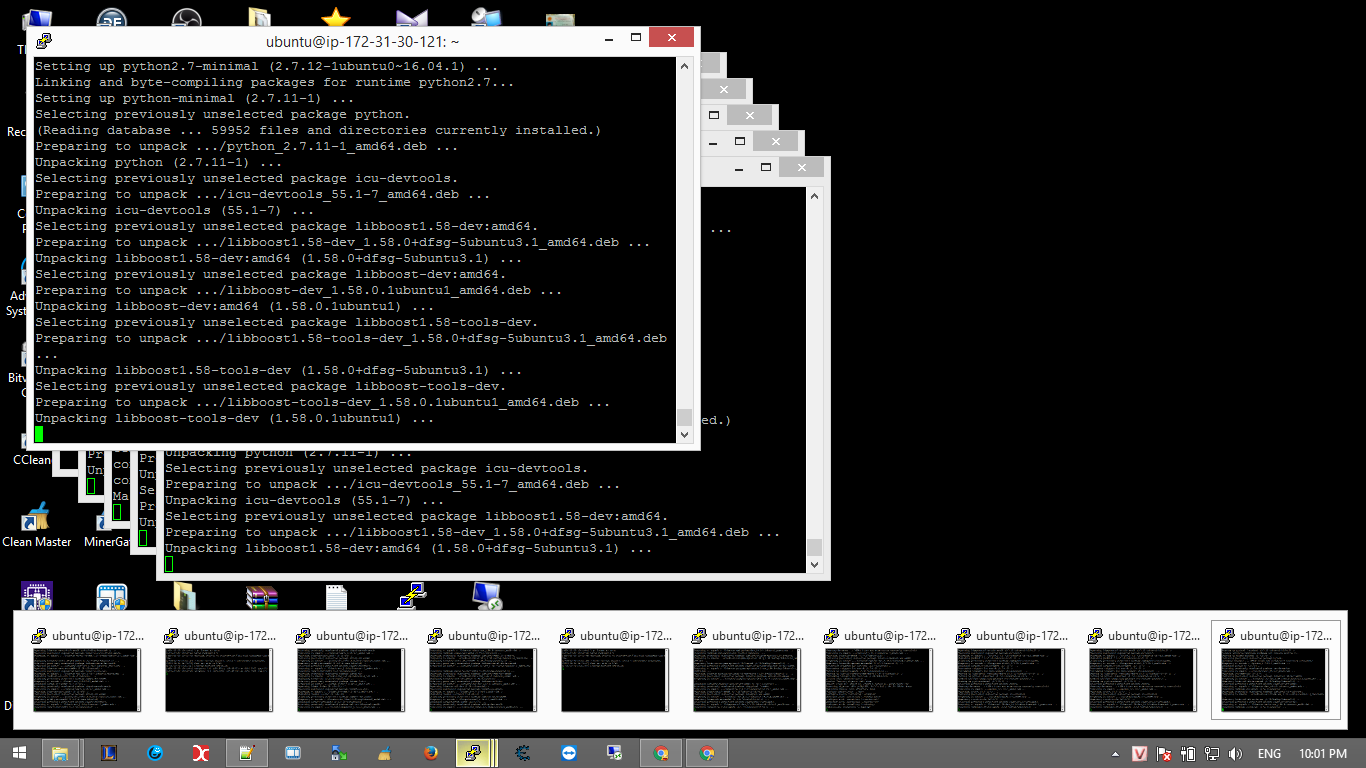The image size is (1366, 768).
Task: Click the front terminal's scrollbar thumb
Action: click(684, 417)
